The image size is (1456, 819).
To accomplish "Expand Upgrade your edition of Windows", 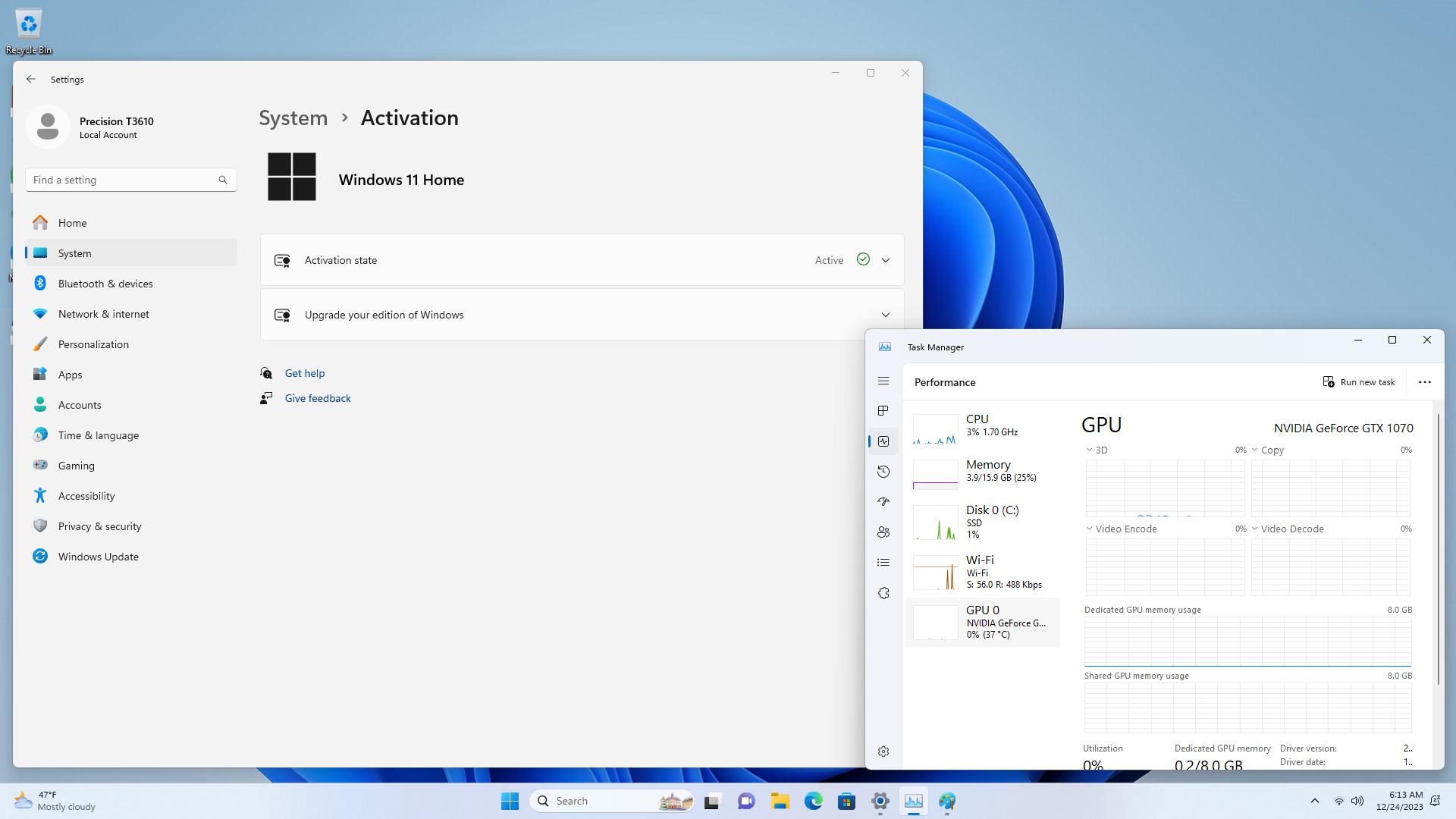I will coord(582,315).
